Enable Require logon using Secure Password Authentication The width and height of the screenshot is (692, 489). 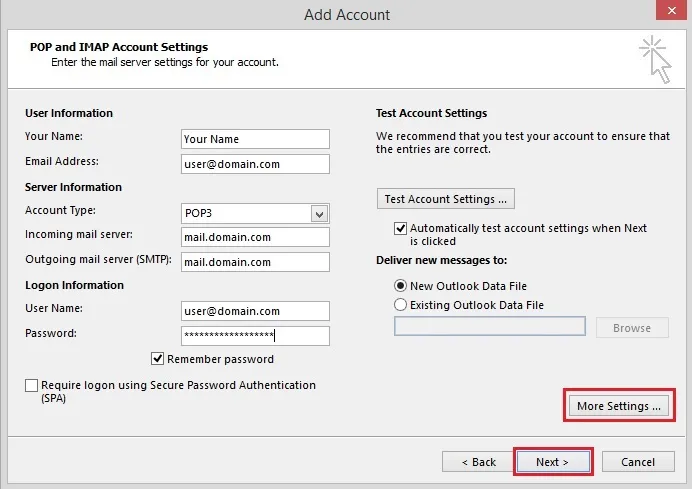coord(32,386)
